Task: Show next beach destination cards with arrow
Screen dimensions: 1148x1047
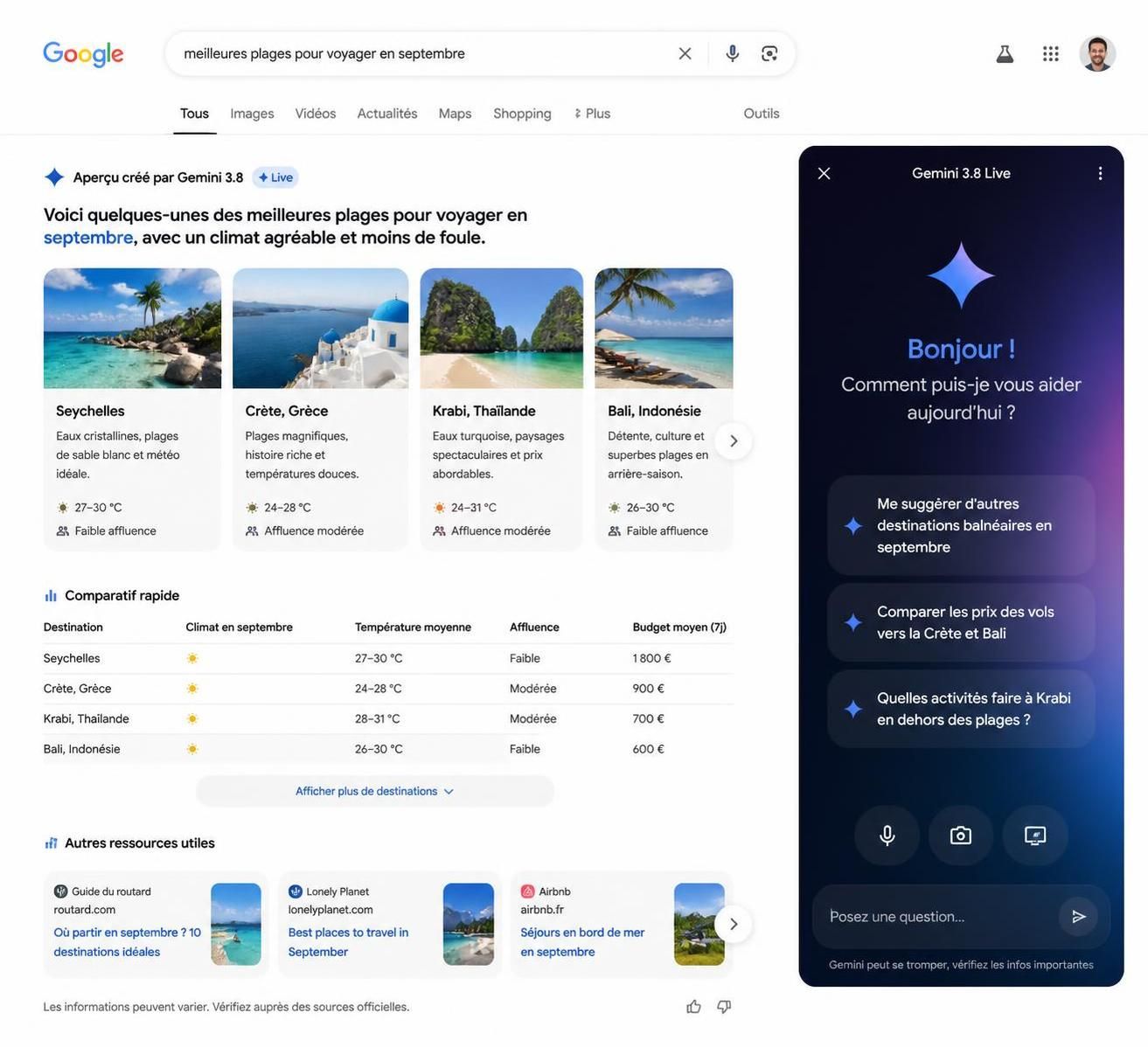Action: [734, 441]
